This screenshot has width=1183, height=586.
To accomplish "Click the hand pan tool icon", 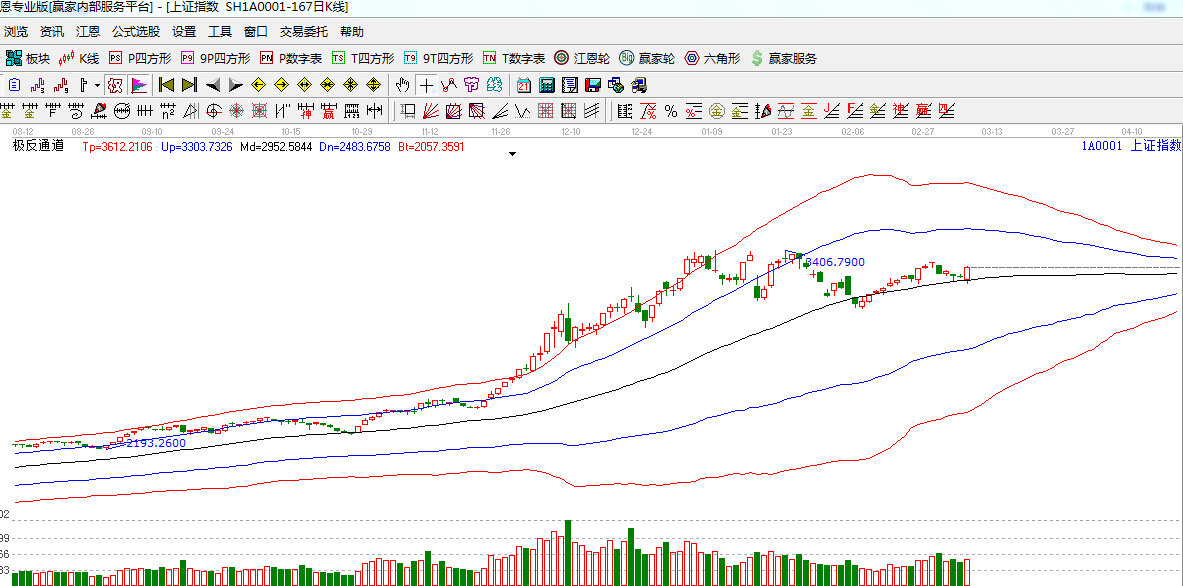I will (x=403, y=84).
